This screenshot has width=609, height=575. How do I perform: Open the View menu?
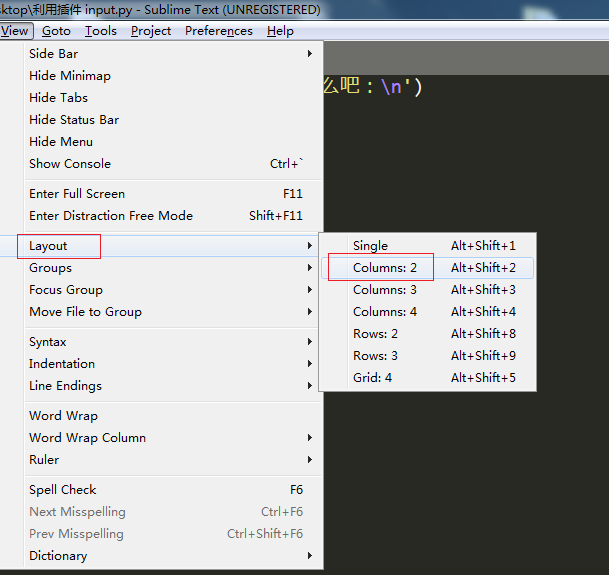tap(16, 31)
